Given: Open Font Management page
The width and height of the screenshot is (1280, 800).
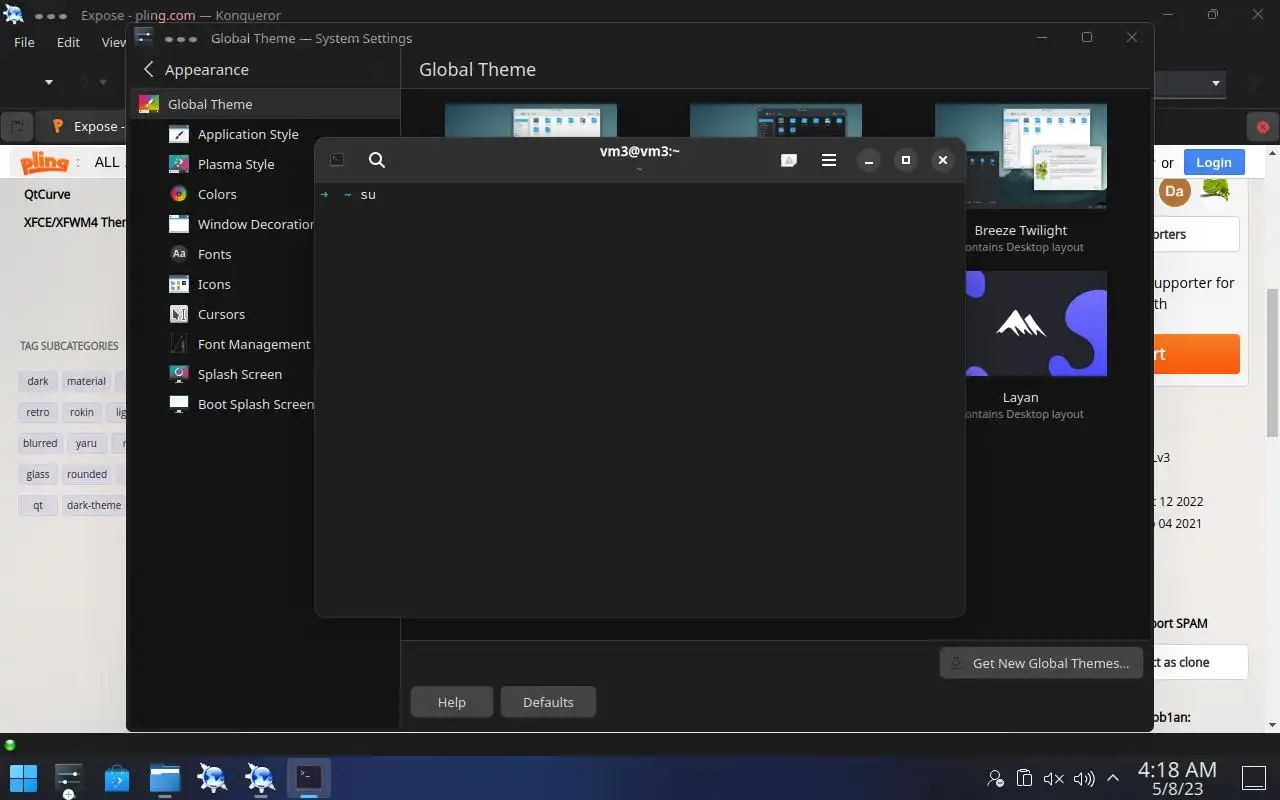Looking at the screenshot, I should [x=240, y=344].
